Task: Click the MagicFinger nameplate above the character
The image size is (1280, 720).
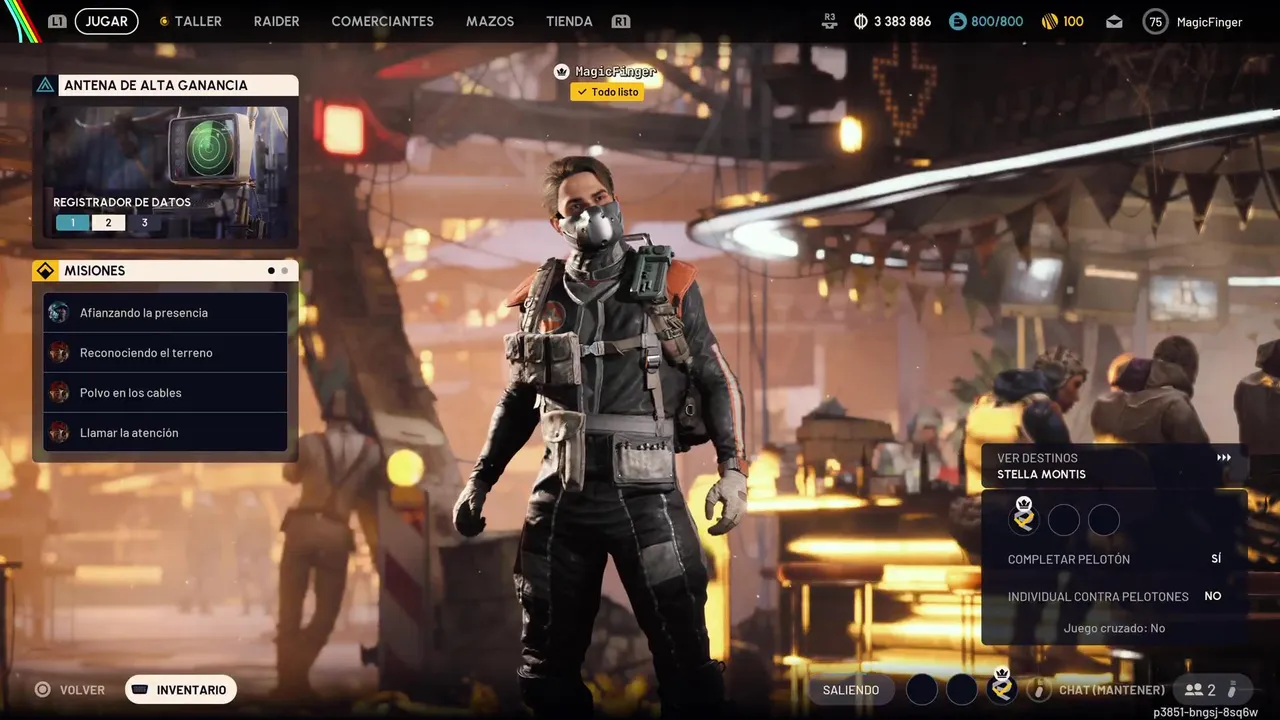Action: click(x=615, y=71)
